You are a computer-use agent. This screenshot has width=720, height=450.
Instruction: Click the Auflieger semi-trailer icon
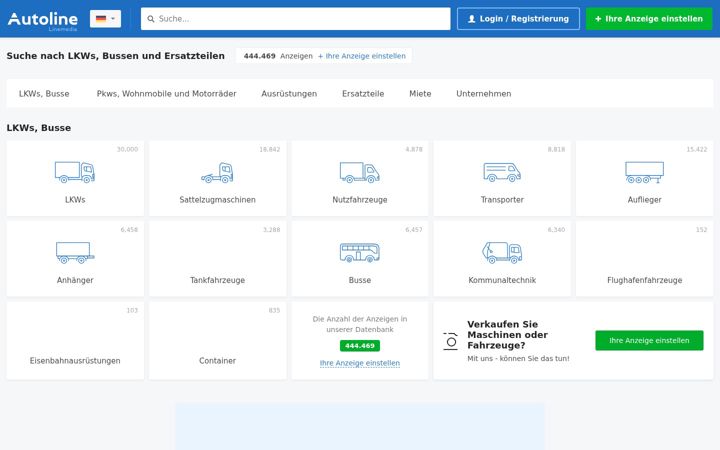point(644,172)
